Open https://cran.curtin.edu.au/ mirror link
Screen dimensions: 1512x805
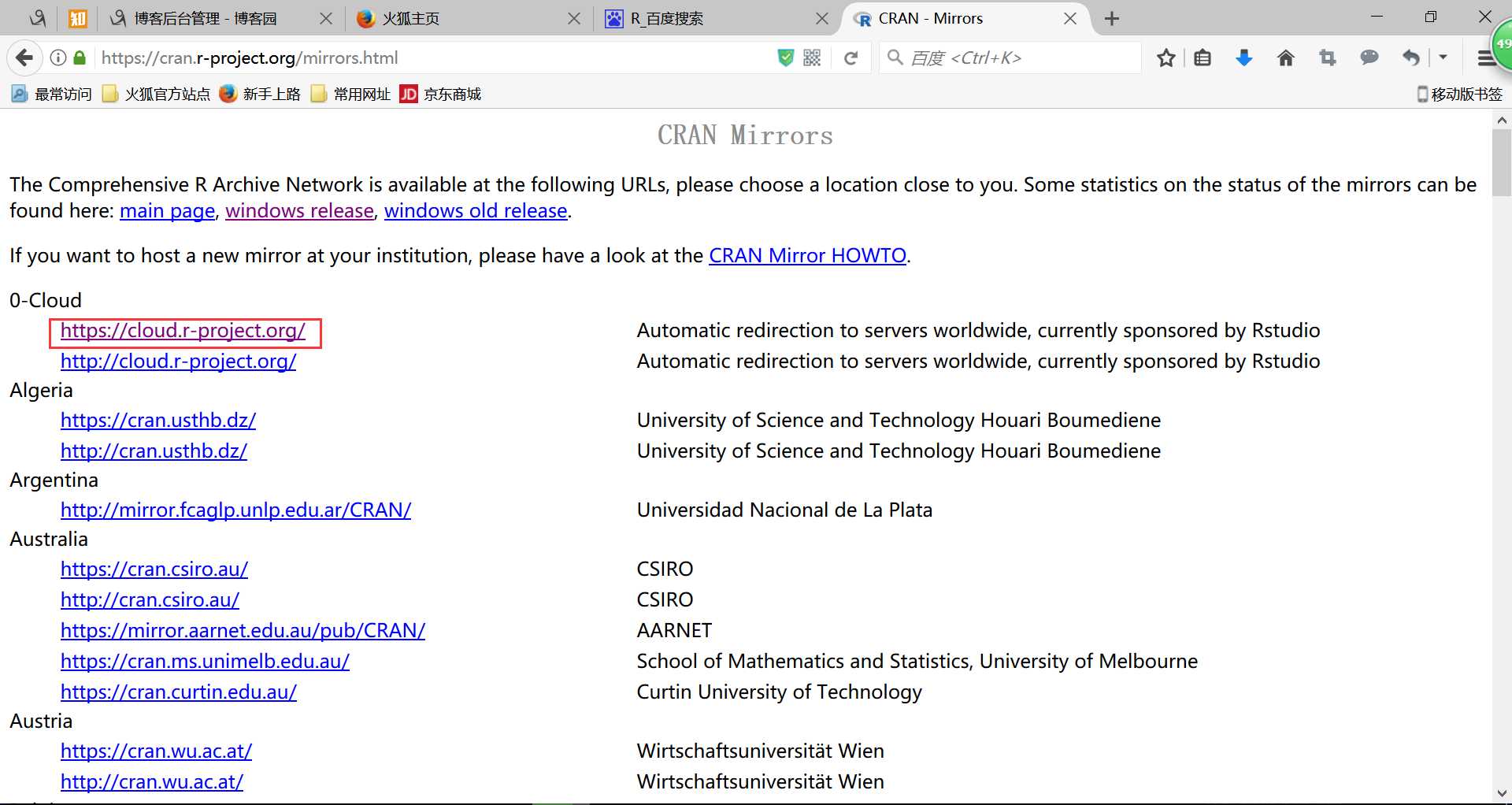coord(179,692)
